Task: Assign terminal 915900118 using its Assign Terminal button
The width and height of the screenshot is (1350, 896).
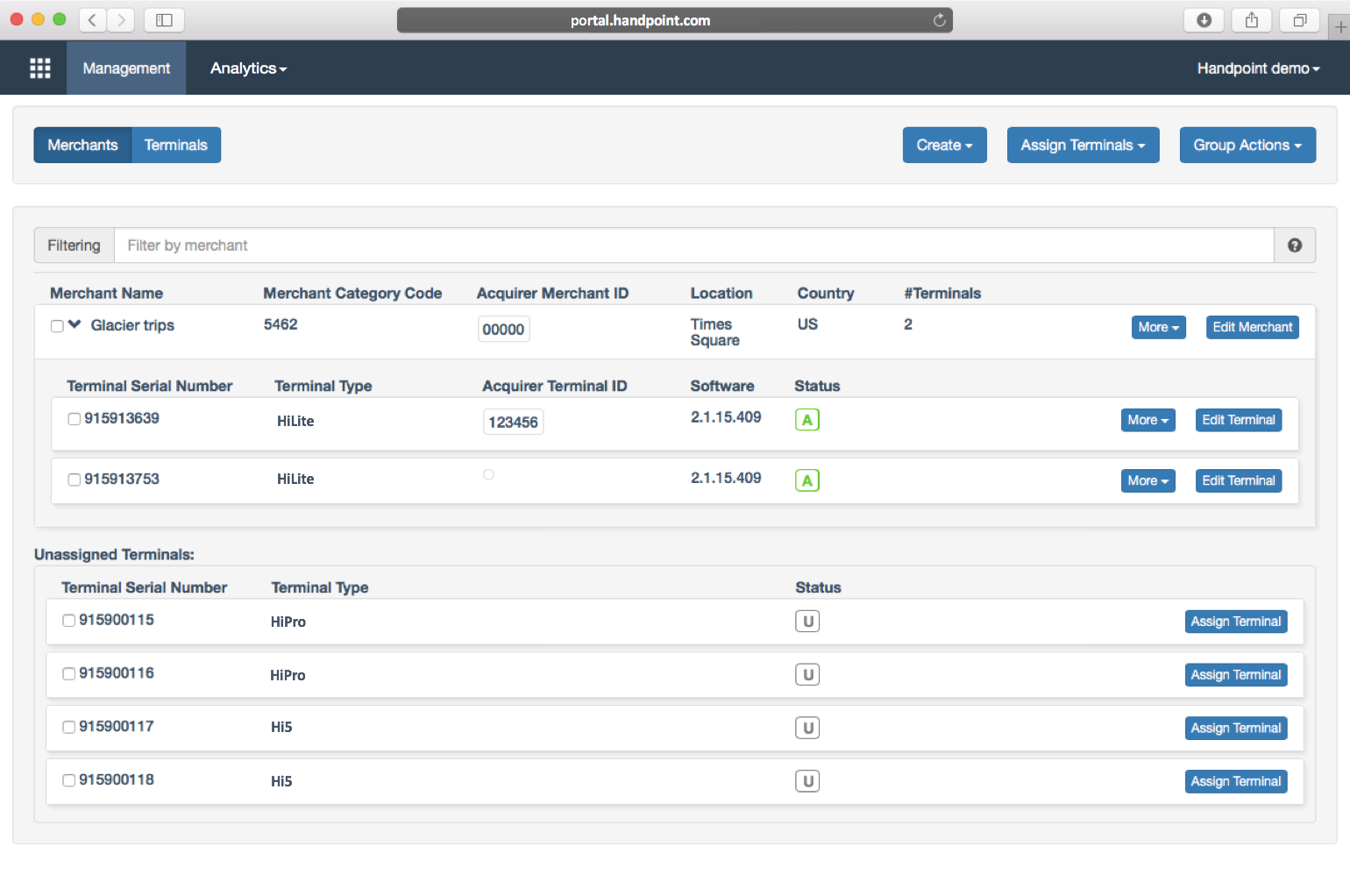Action: (1235, 781)
